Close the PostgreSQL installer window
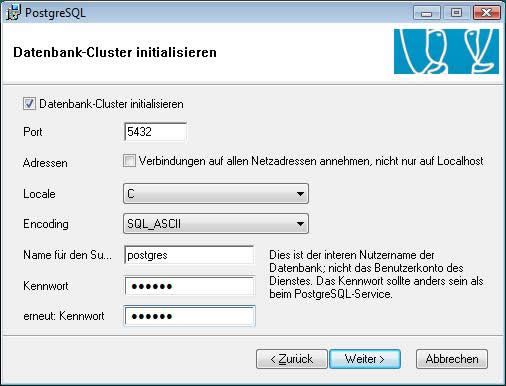This screenshot has height=386, width=506. (x=486, y=13)
